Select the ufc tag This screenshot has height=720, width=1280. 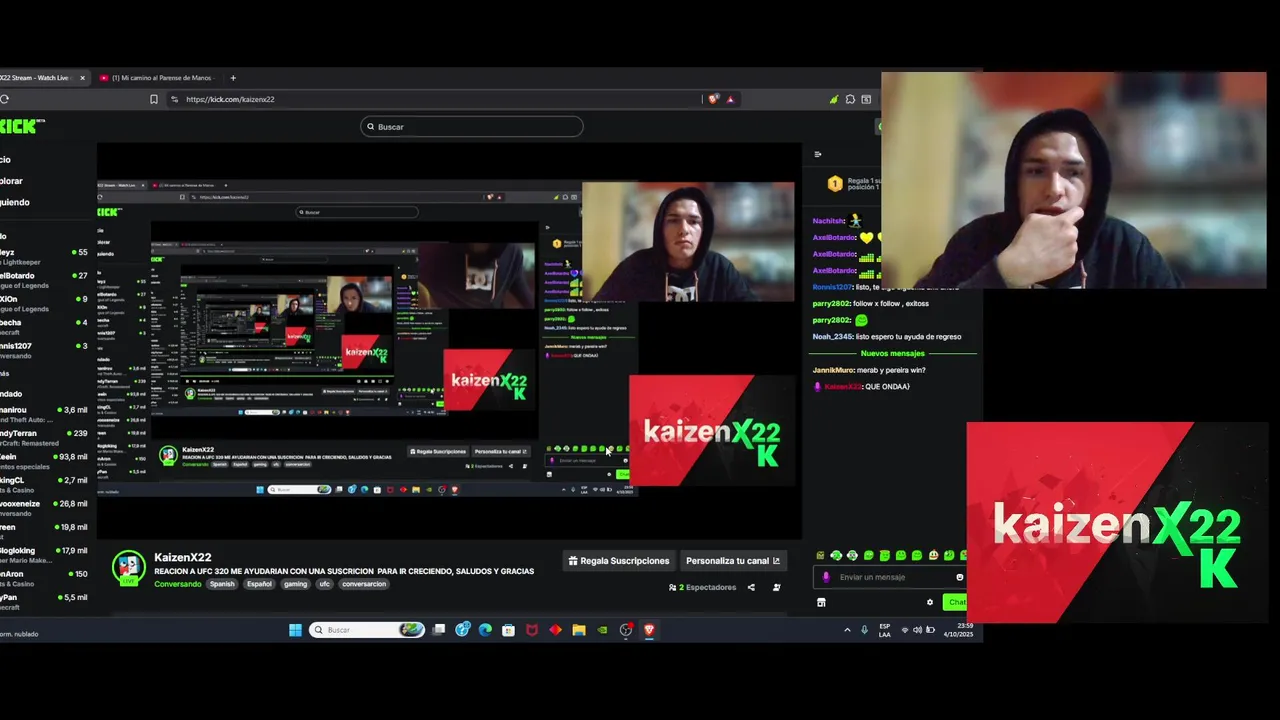click(324, 584)
